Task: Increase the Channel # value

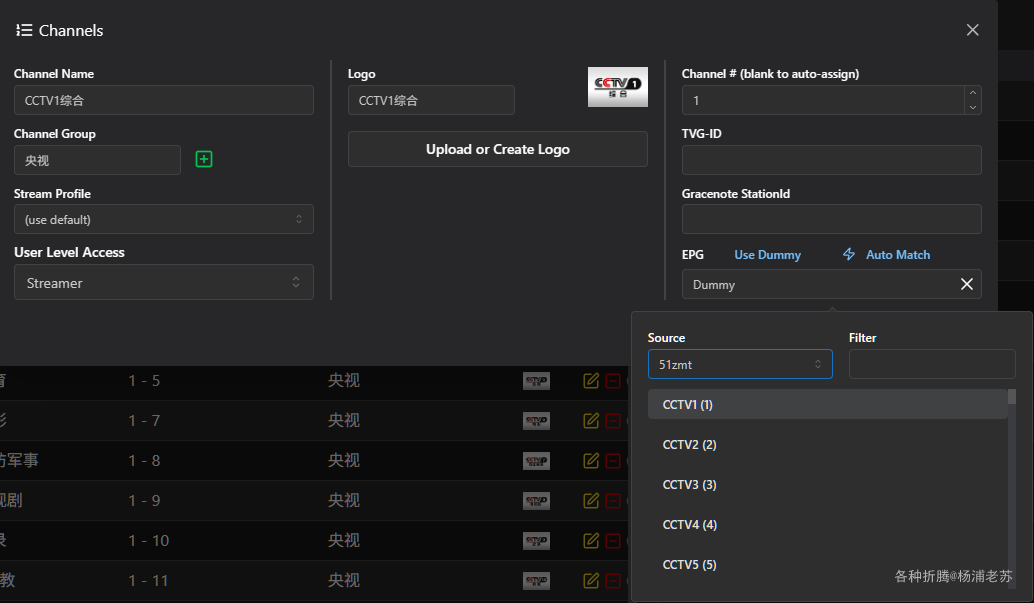Action: coord(973,93)
